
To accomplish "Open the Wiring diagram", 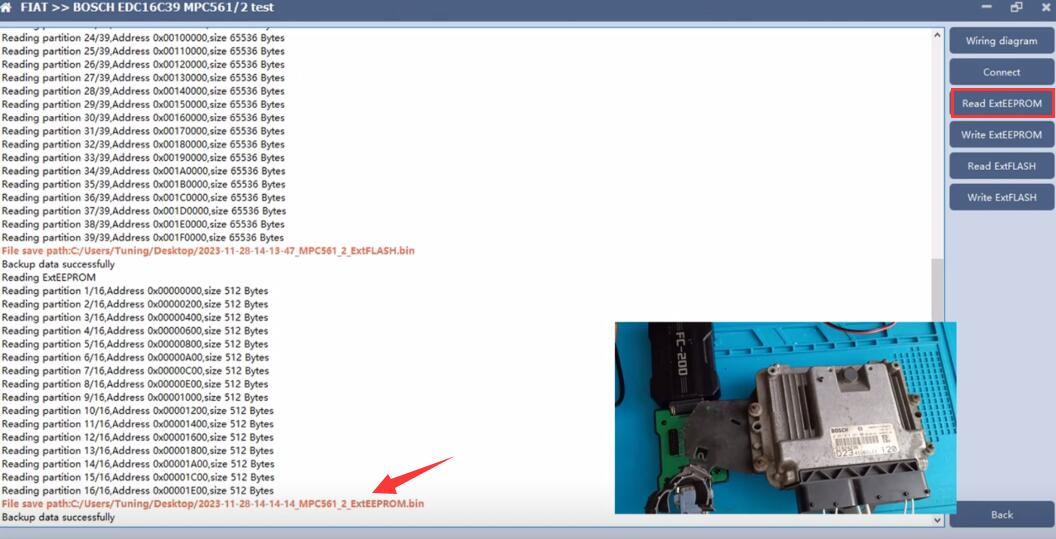I will click(1001, 41).
